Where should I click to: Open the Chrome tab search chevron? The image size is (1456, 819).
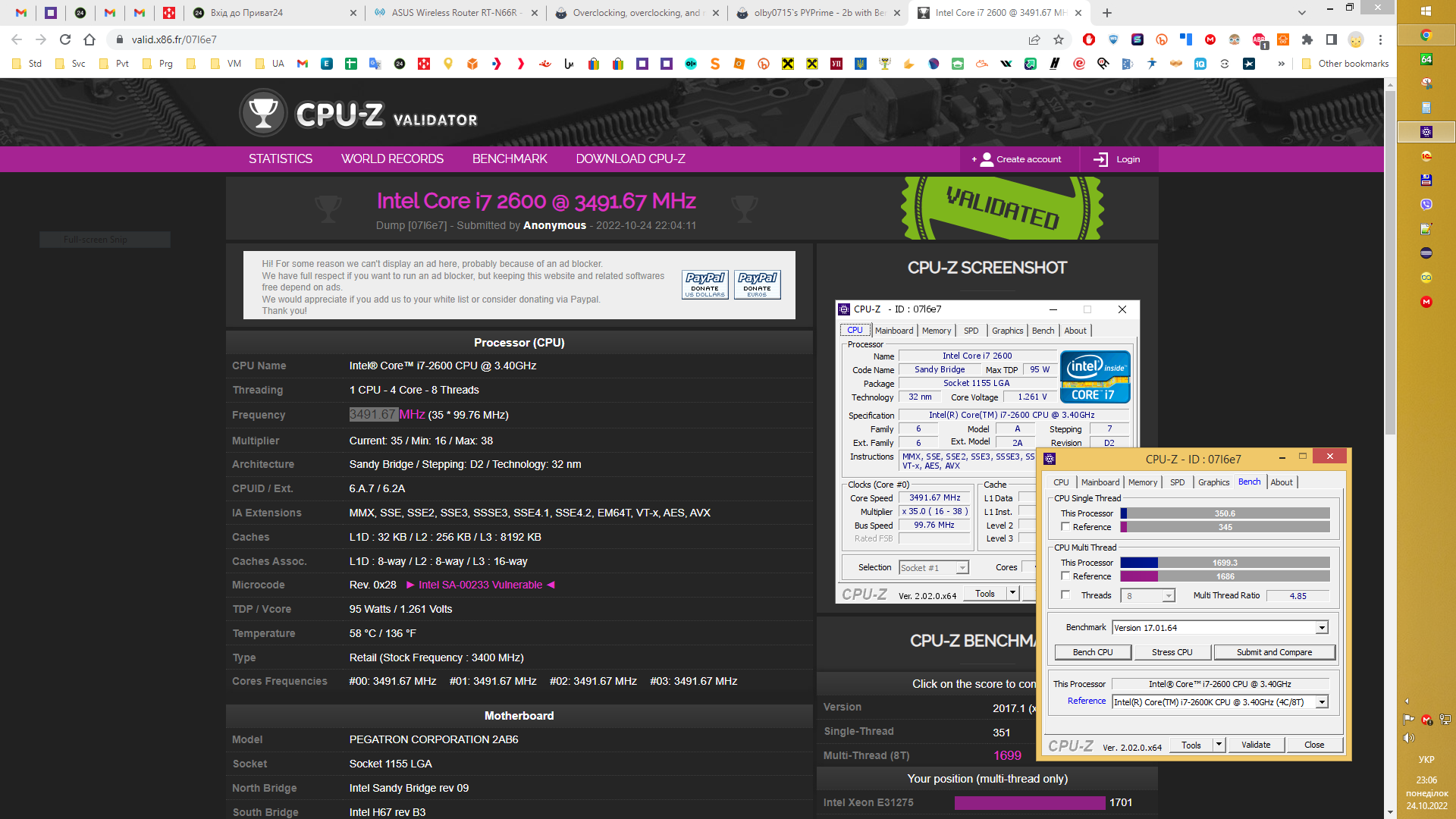click(1302, 13)
